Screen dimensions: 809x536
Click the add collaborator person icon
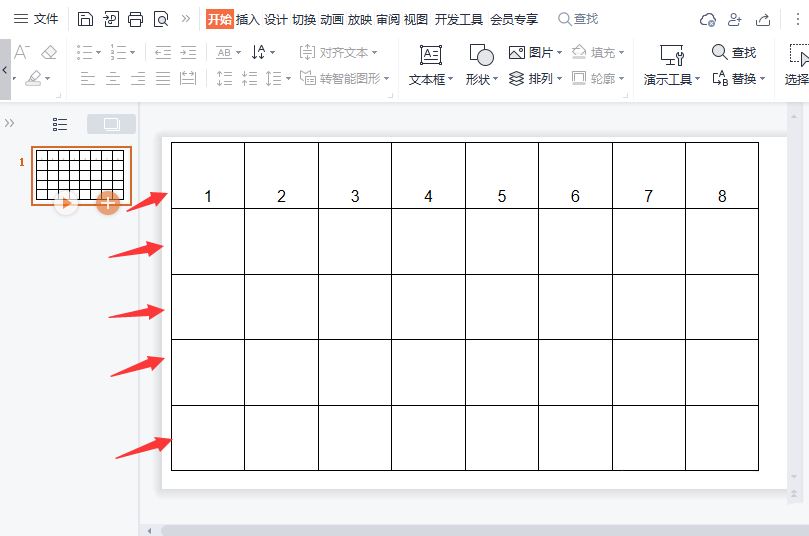pyautogui.click(x=735, y=19)
